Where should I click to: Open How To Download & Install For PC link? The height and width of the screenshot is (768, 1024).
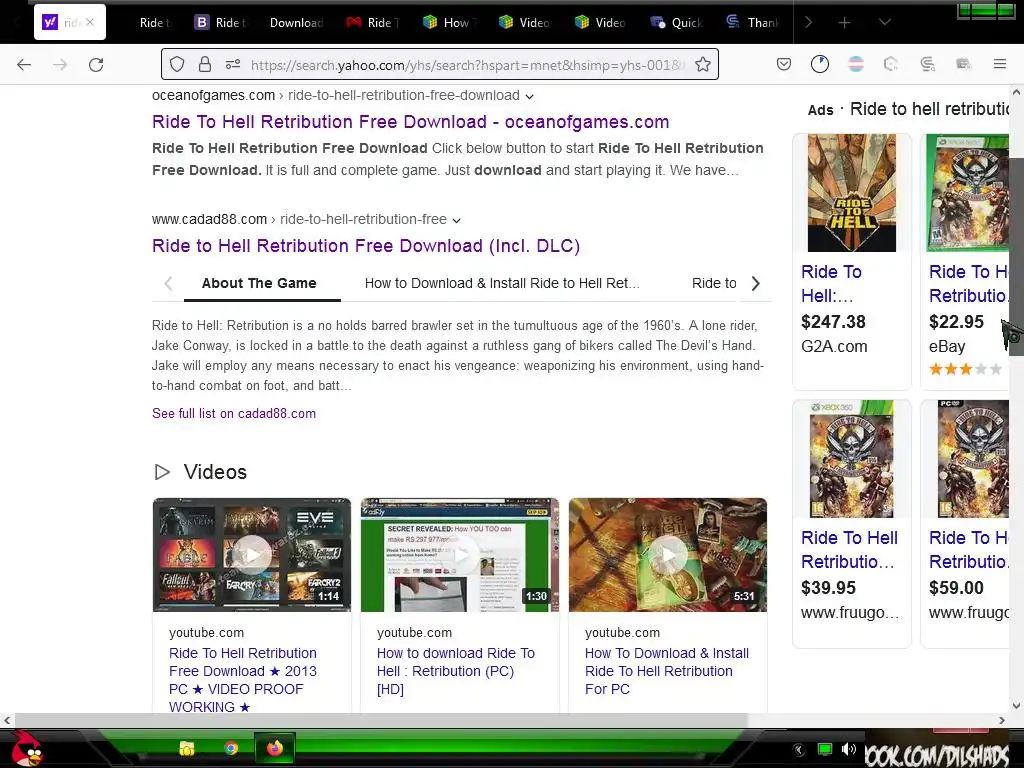pos(667,671)
